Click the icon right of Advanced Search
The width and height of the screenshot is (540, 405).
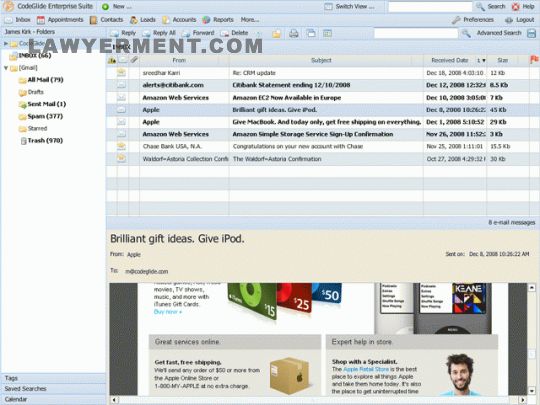click(531, 33)
